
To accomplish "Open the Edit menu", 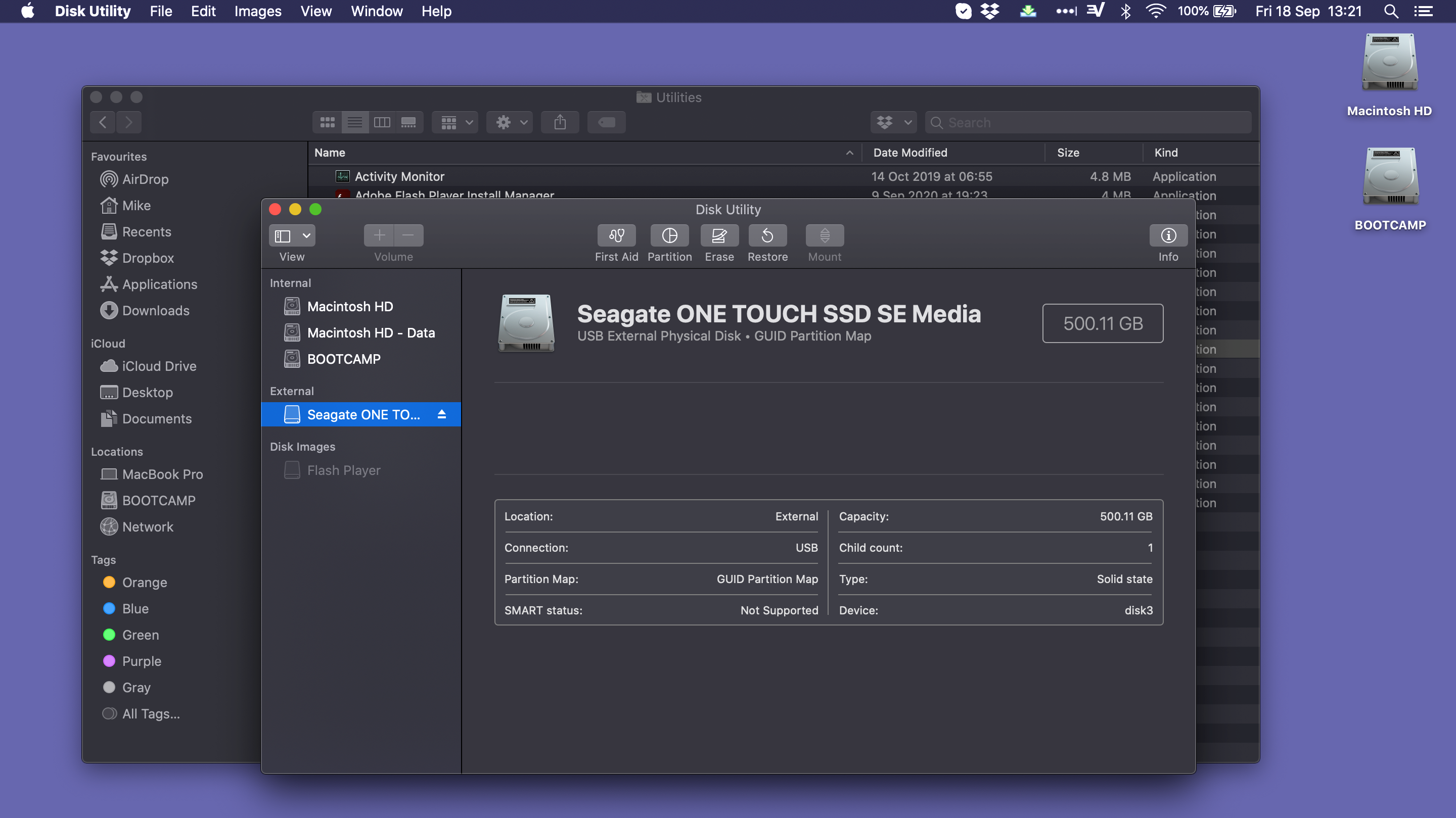I will [203, 11].
